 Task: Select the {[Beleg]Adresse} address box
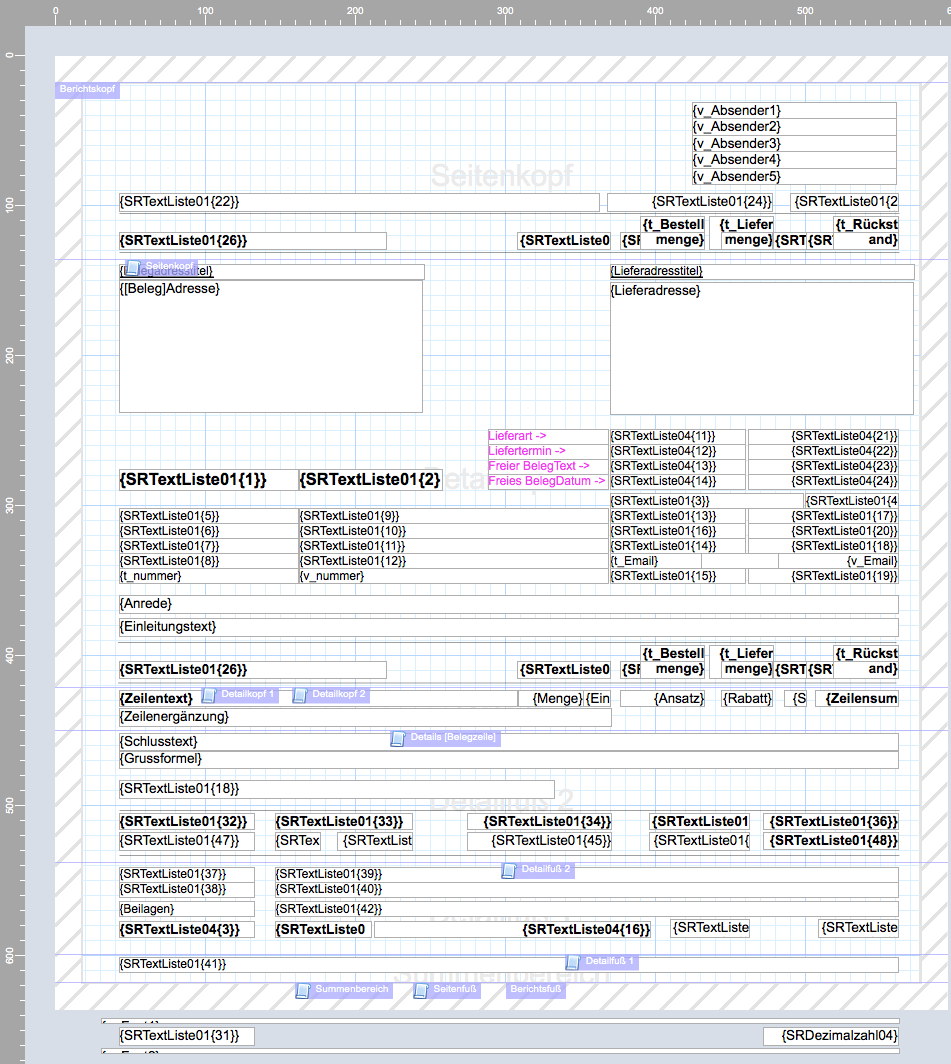pos(270,346)
